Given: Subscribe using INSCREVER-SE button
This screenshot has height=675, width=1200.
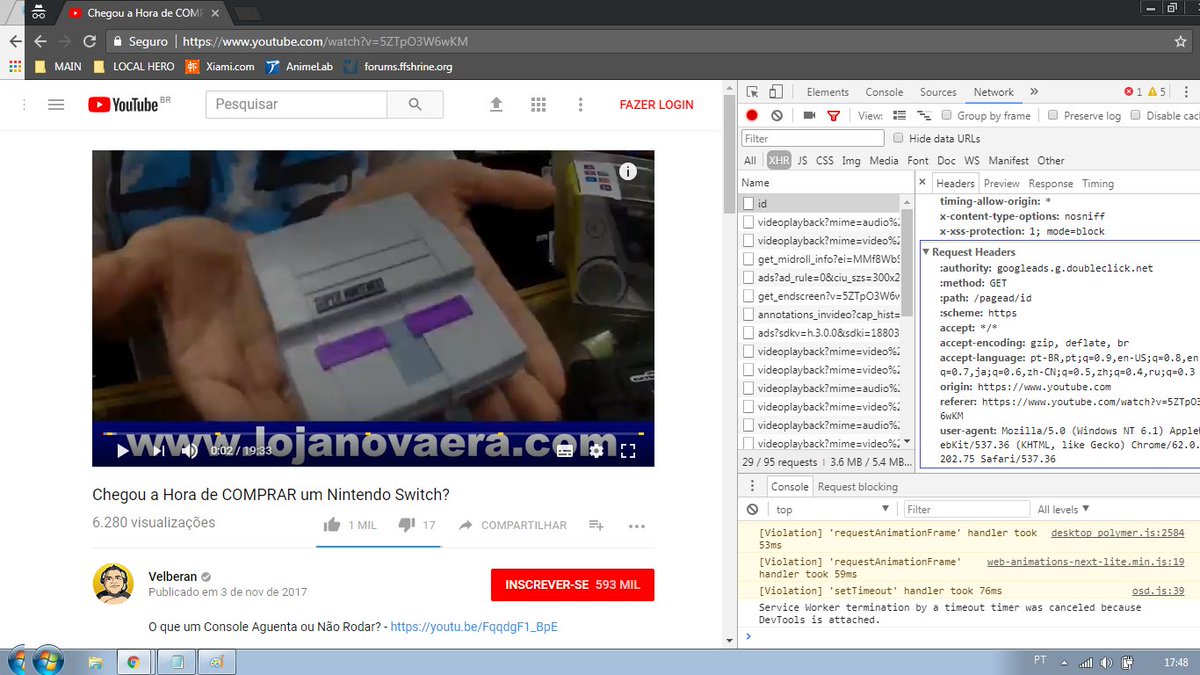Looking at the screenshot, I should coord(572,584).
